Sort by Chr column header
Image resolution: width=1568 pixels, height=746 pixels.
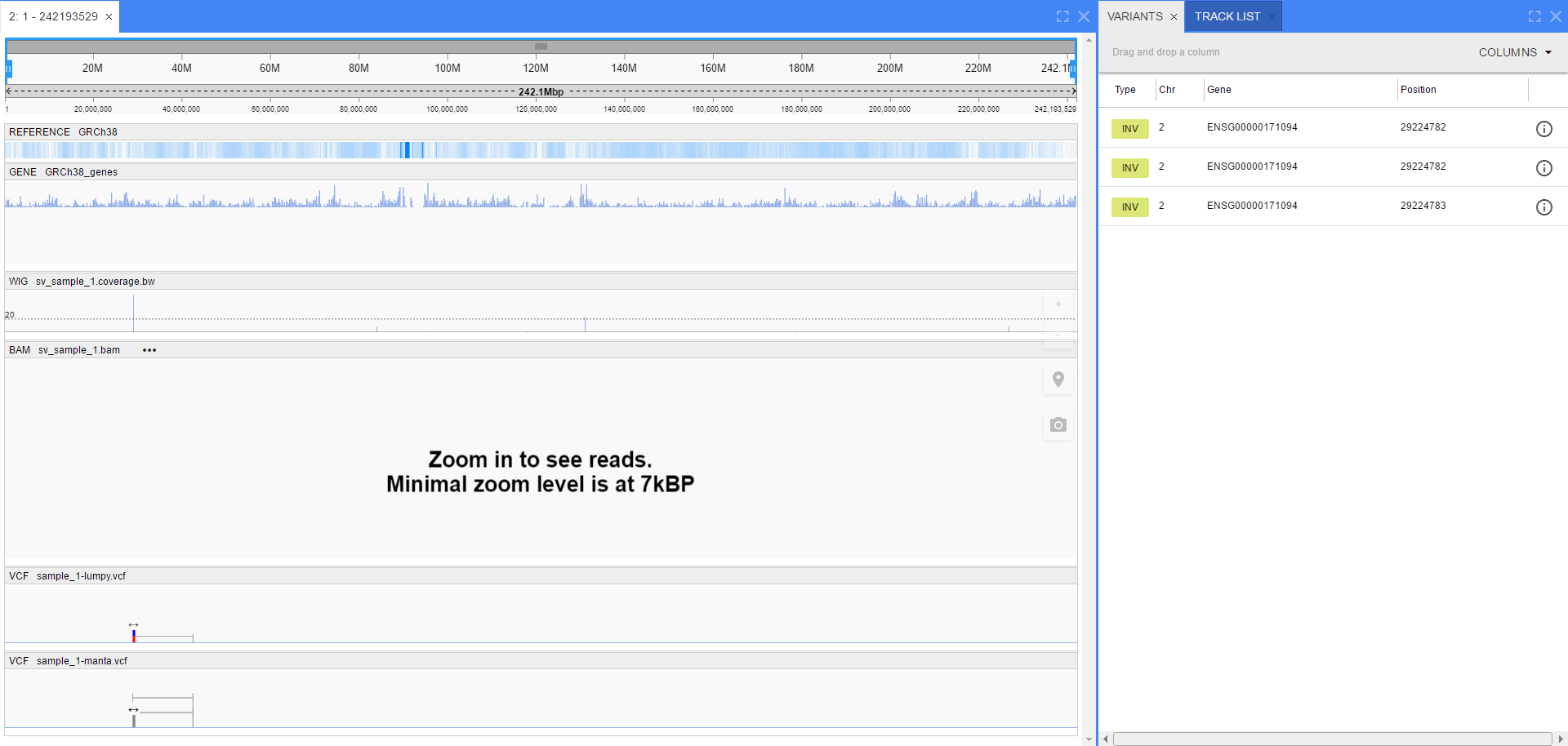coord(1167,90)
